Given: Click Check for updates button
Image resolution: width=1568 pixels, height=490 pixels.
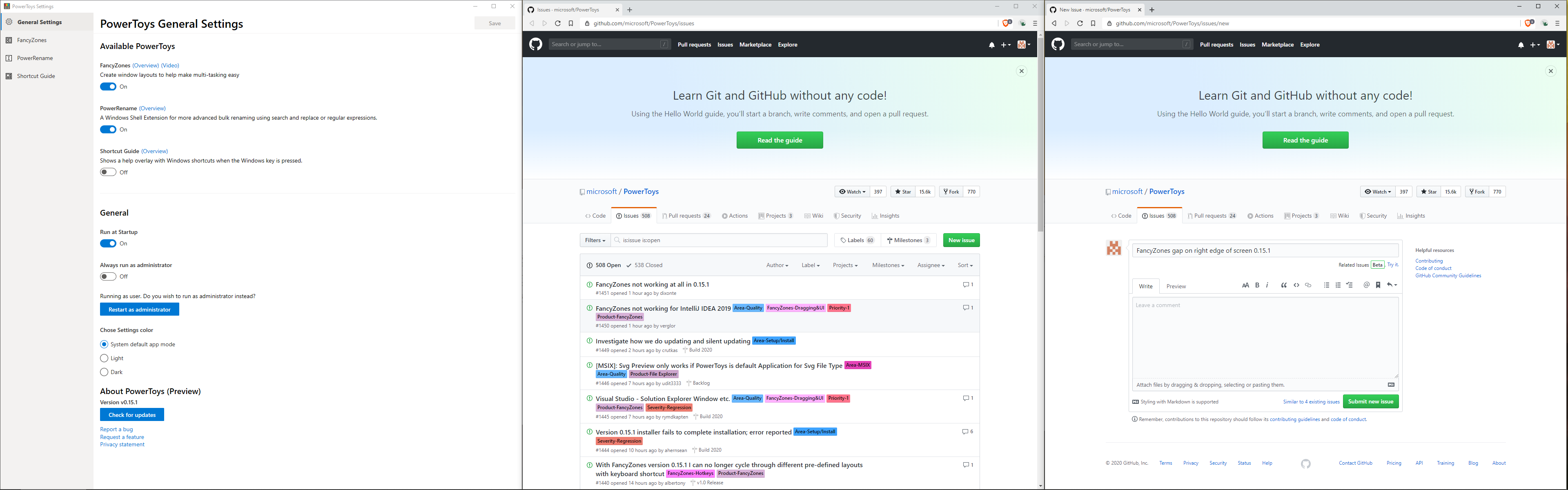Looking at the screenshot, I should 132,415.
